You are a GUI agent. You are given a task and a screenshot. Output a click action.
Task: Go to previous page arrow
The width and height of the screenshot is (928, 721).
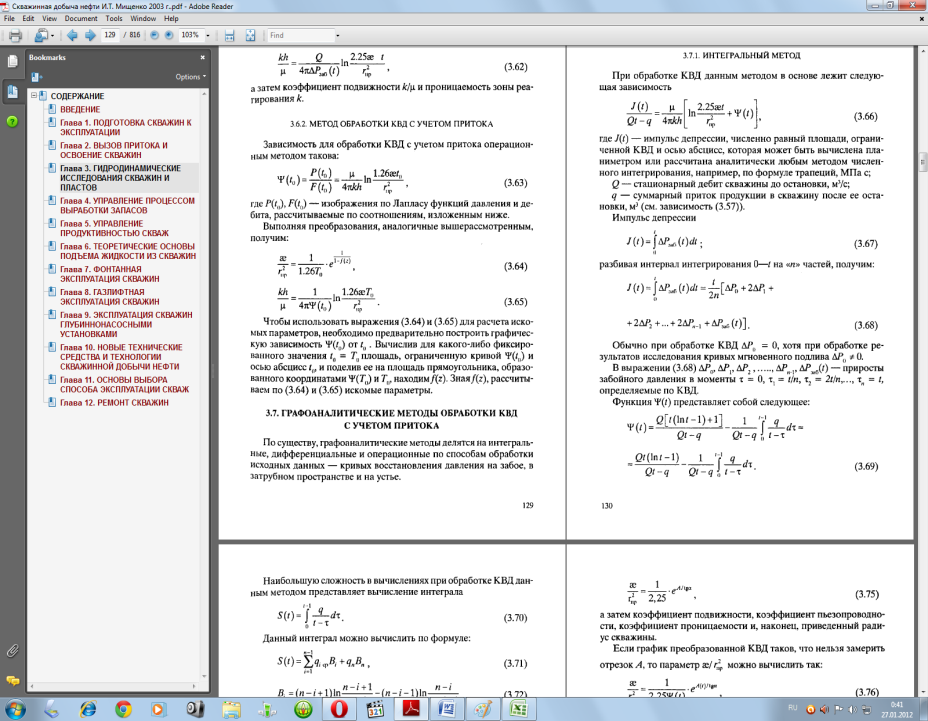click(x=72, y=36)
